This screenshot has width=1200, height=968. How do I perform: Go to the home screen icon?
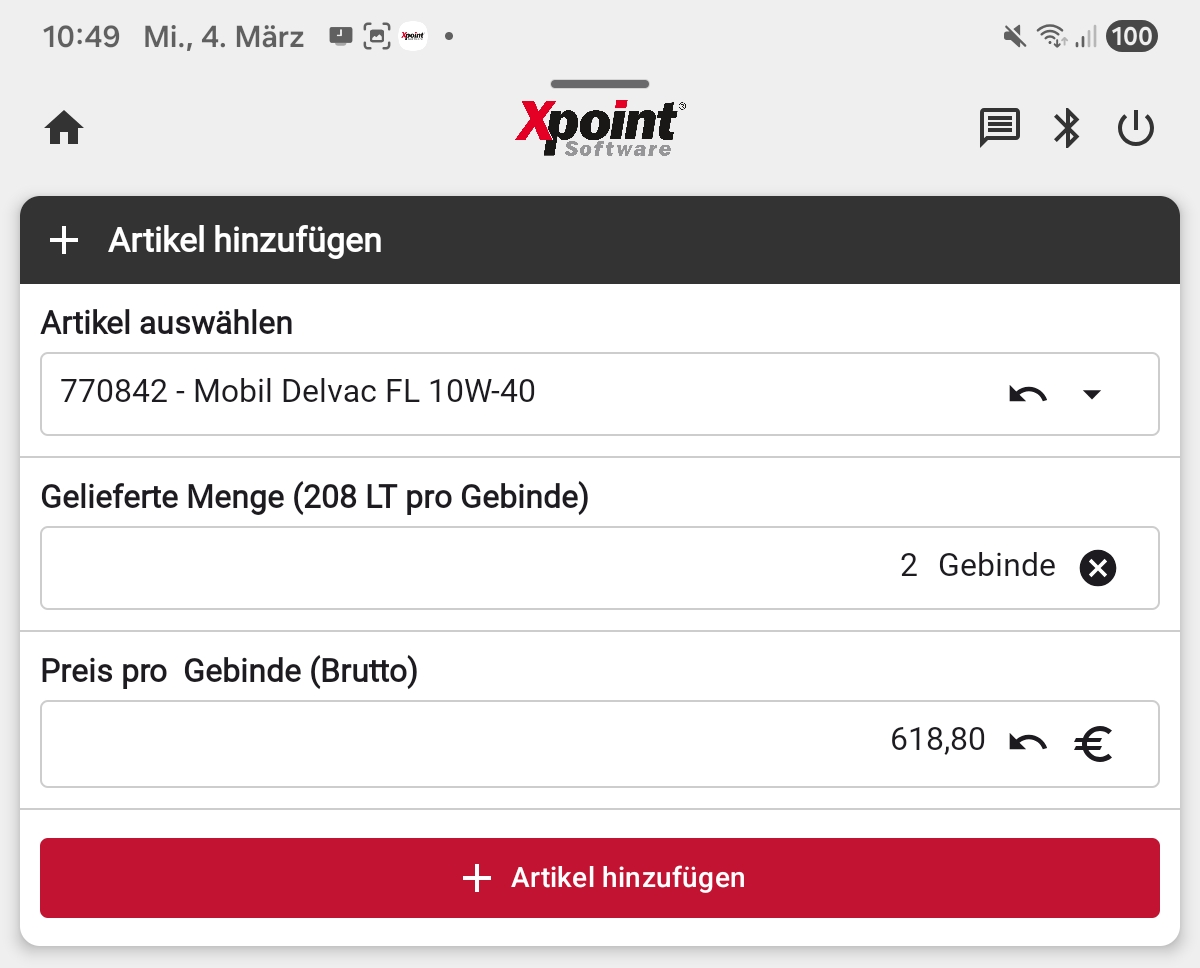(64, 129)
